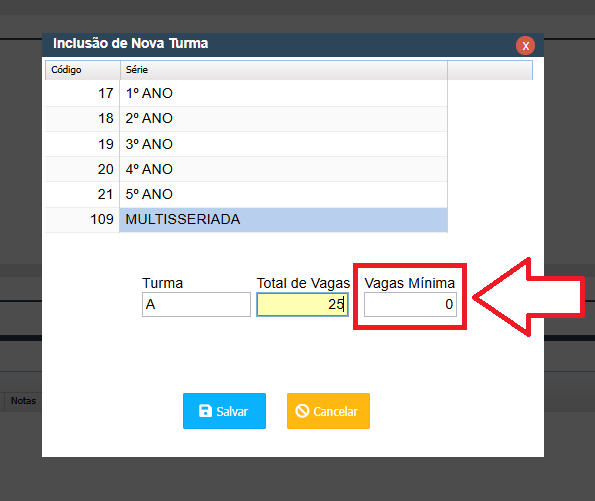Click the Série column header

[284, 70]
